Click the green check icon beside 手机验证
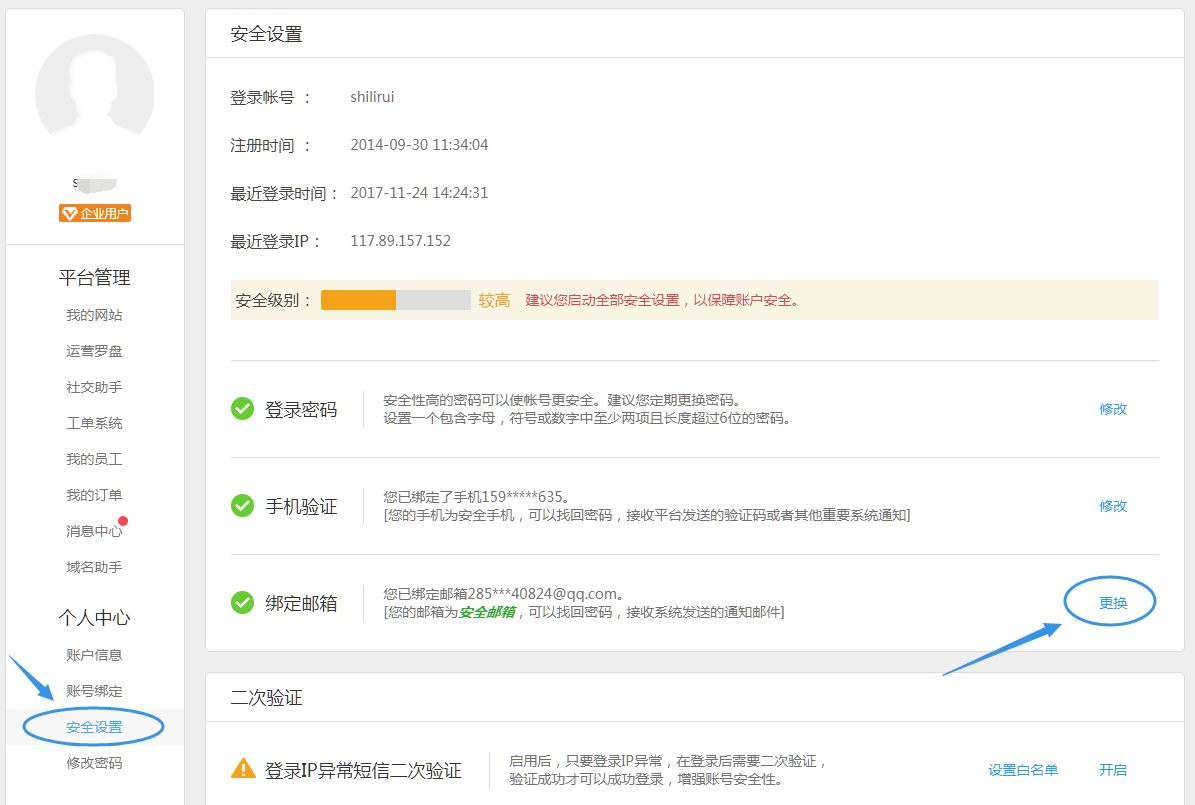The height and width of the screenshot is (805, 1195). pyautogui.click(x=242, y=505)
